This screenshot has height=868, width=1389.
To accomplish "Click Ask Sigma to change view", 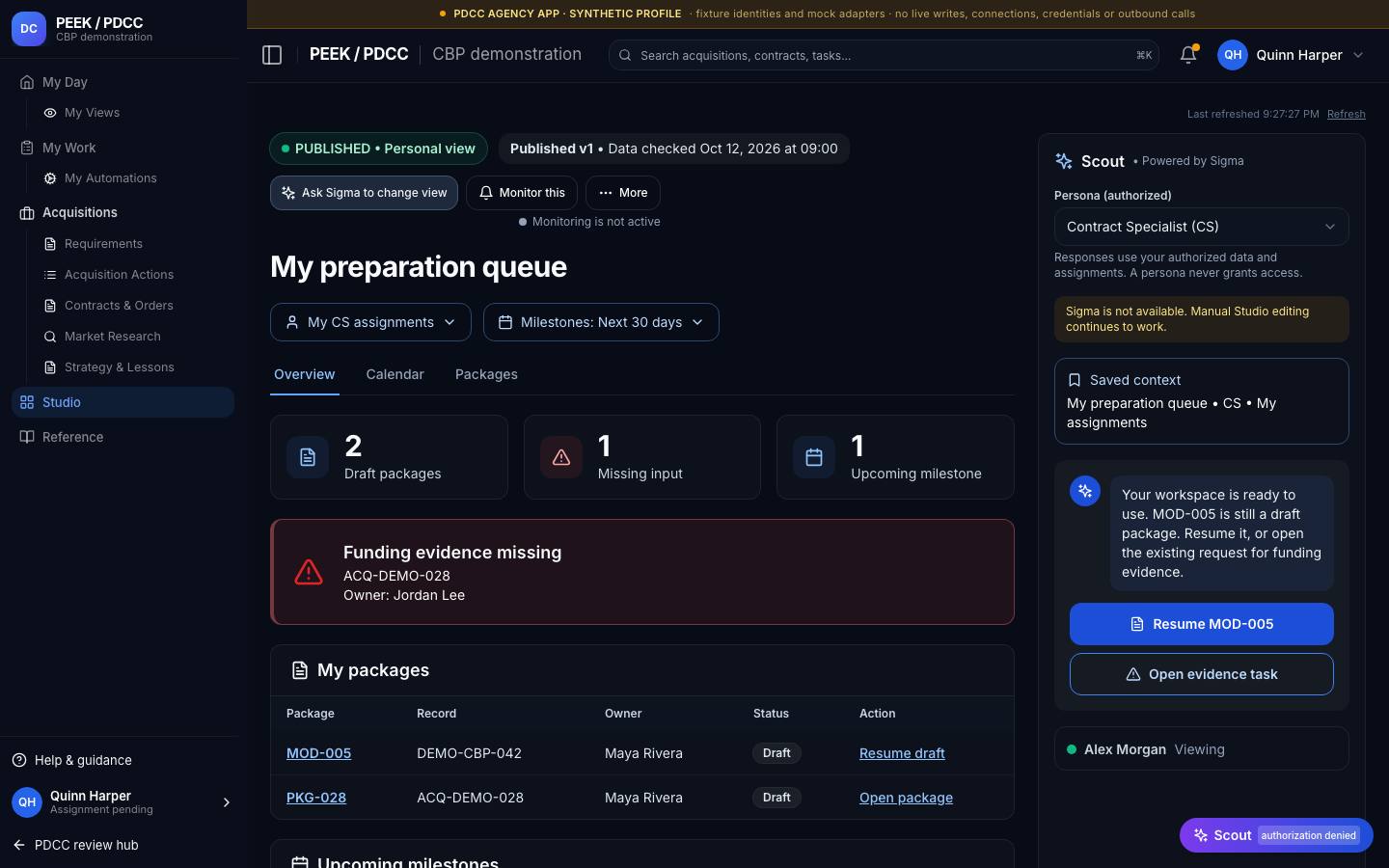I will [x=364, y=193].
